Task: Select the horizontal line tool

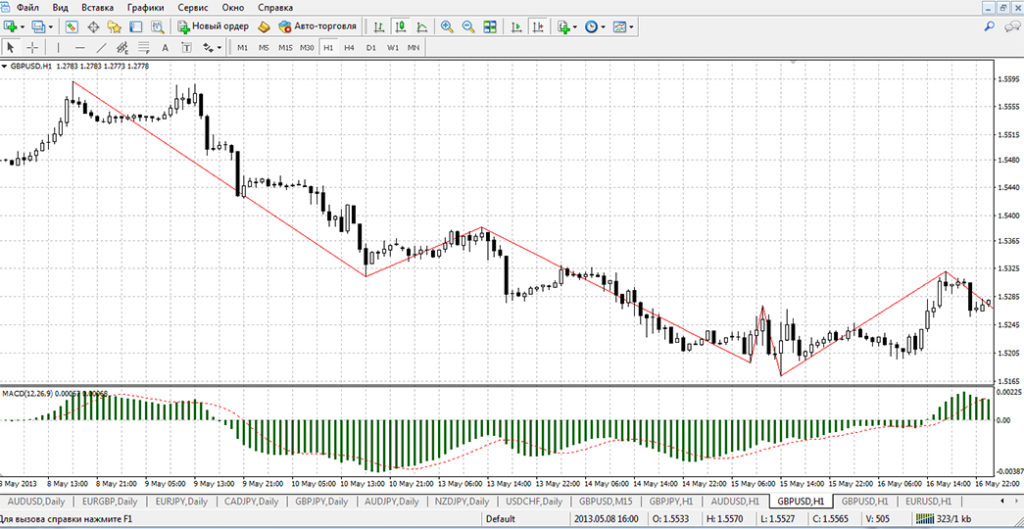Action: (x=80, y=48)
